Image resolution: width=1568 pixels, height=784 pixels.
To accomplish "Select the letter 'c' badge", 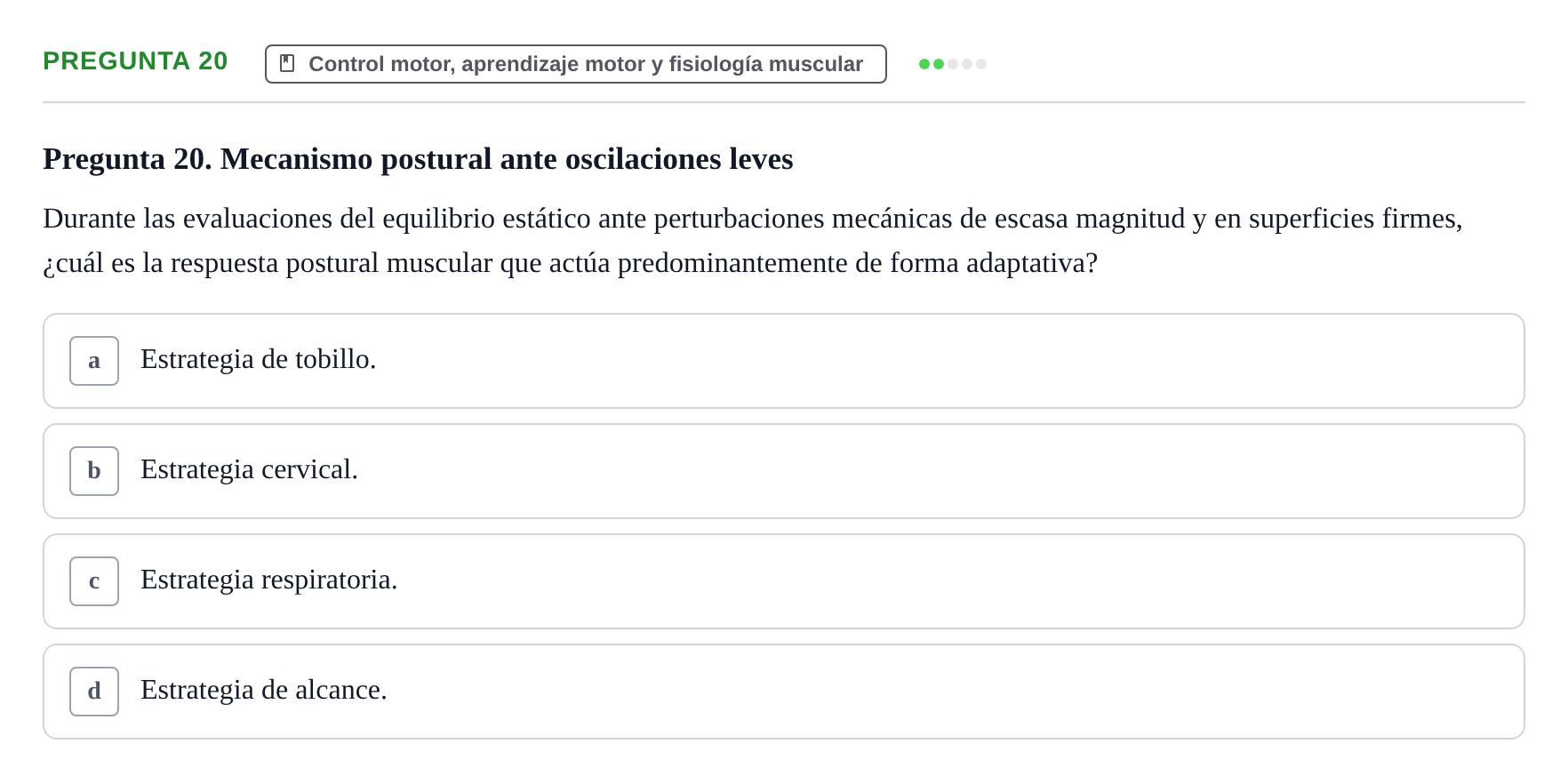I will [x=94, y=581].
